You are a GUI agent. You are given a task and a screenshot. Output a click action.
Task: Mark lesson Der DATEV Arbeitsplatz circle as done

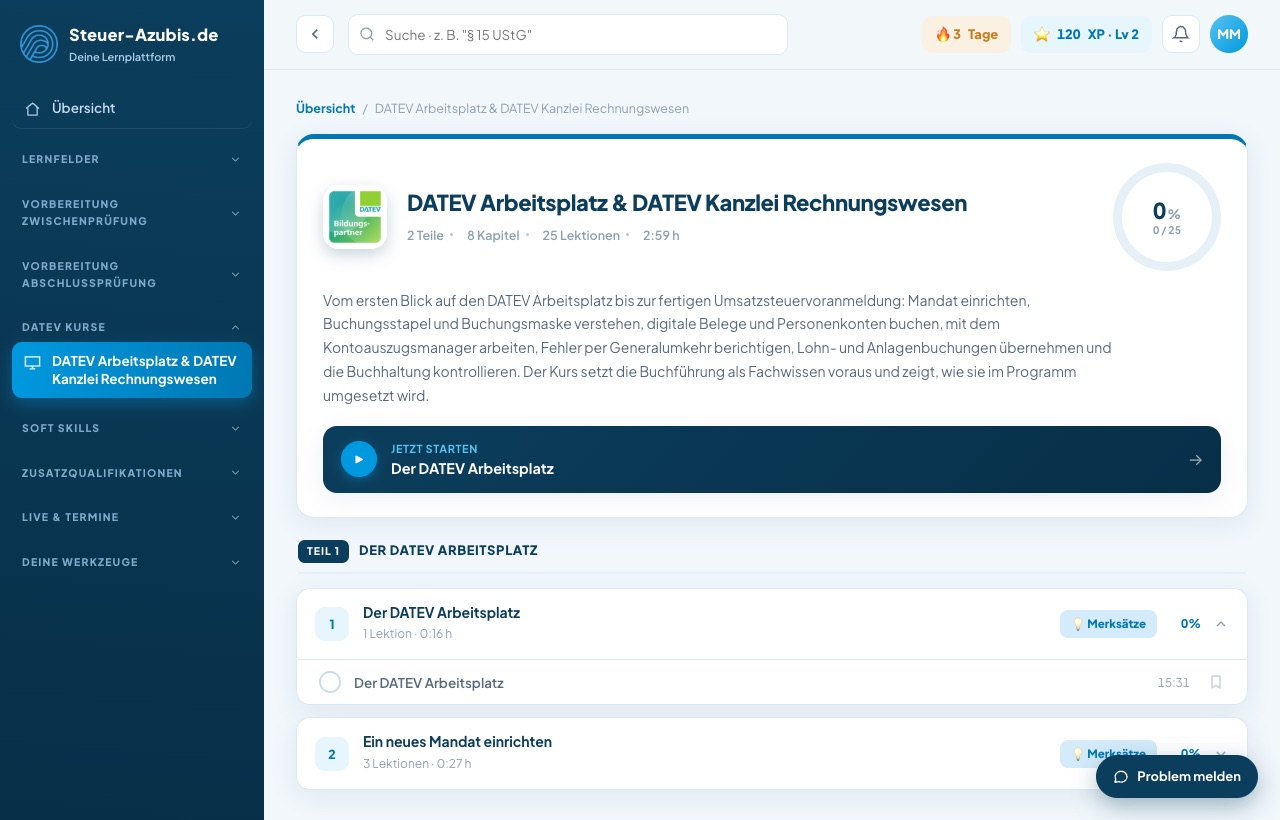click(330, 682)
